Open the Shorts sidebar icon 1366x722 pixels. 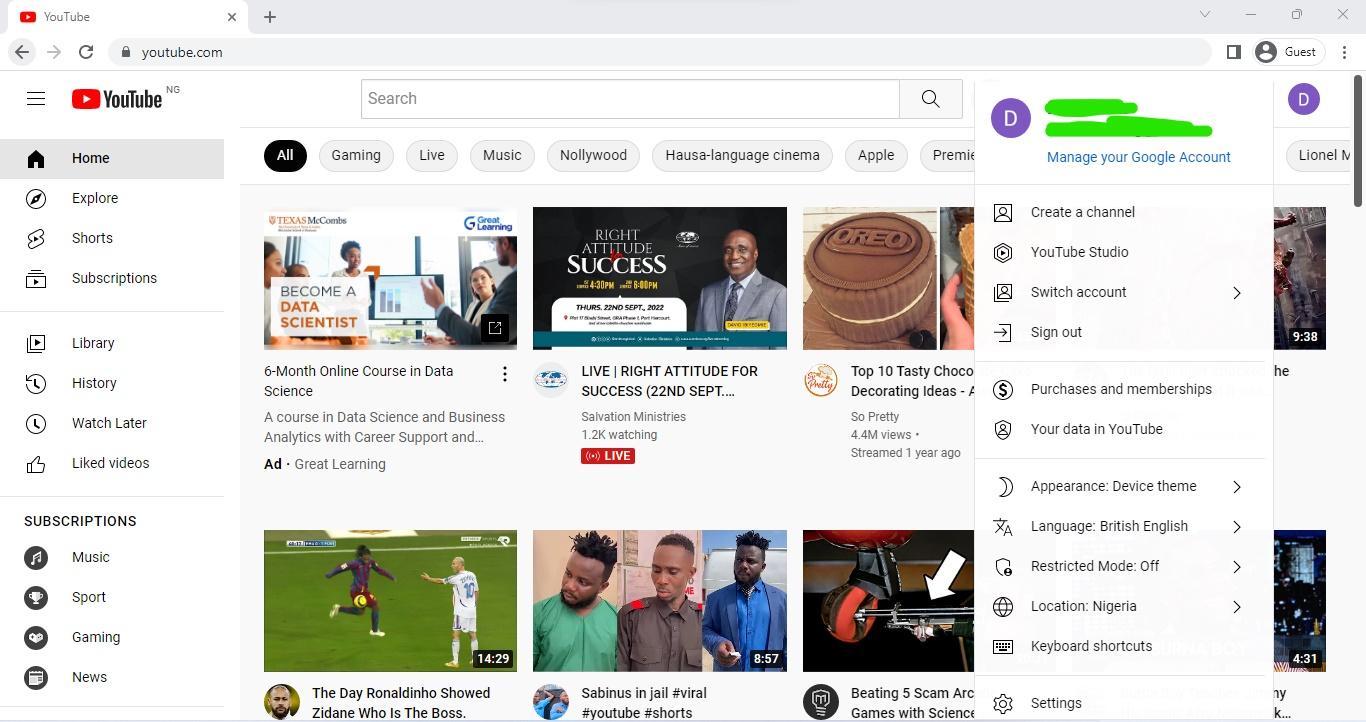[x=36, y=238]
